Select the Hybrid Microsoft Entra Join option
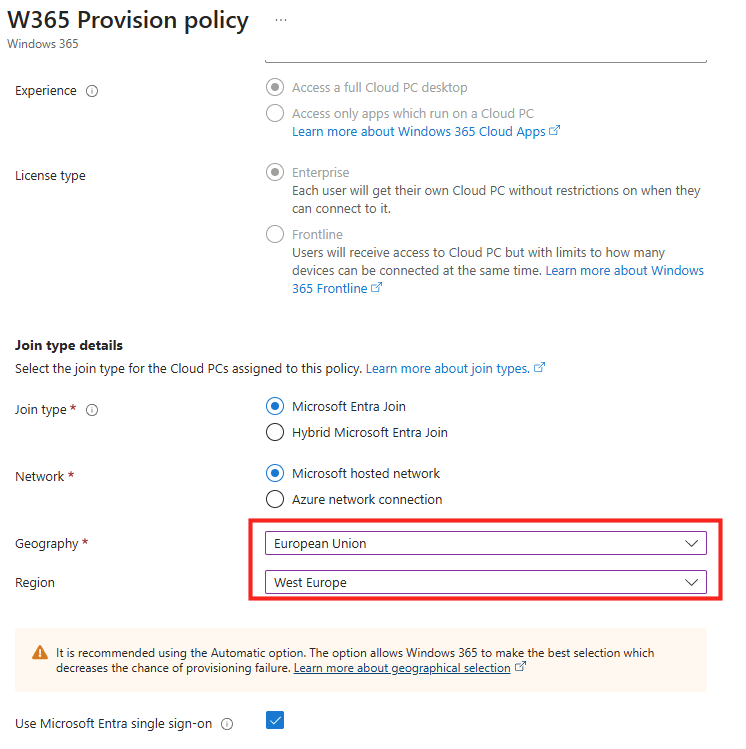746x749 pixels. (x=275, y=433)
